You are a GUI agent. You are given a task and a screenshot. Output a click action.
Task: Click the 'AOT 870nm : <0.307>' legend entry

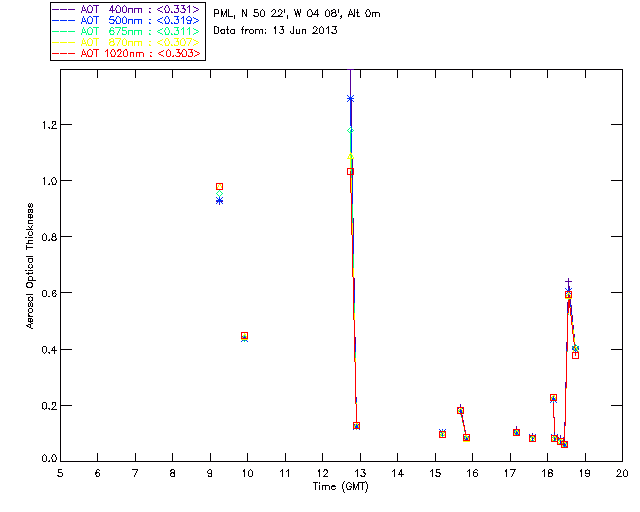[127, 42]
